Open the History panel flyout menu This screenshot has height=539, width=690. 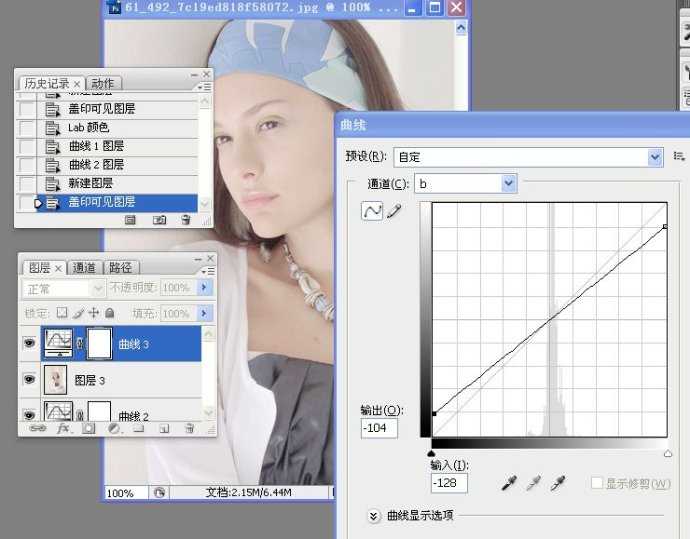click(205, 88)
